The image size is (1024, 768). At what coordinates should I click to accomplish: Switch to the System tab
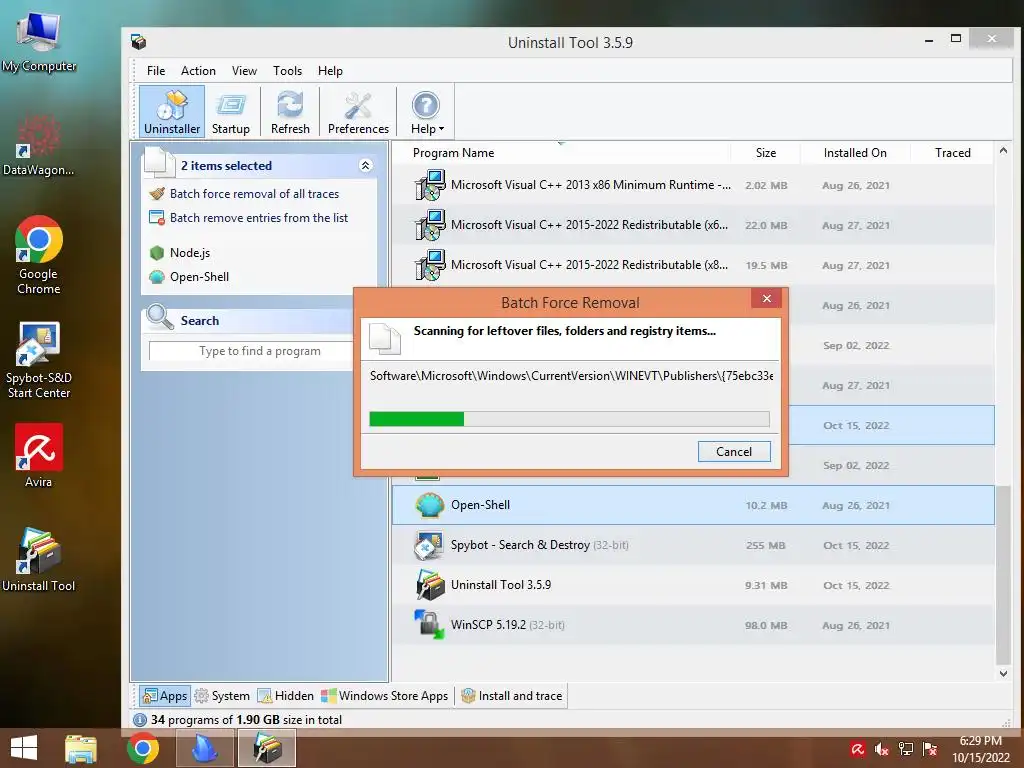point(223,696)
